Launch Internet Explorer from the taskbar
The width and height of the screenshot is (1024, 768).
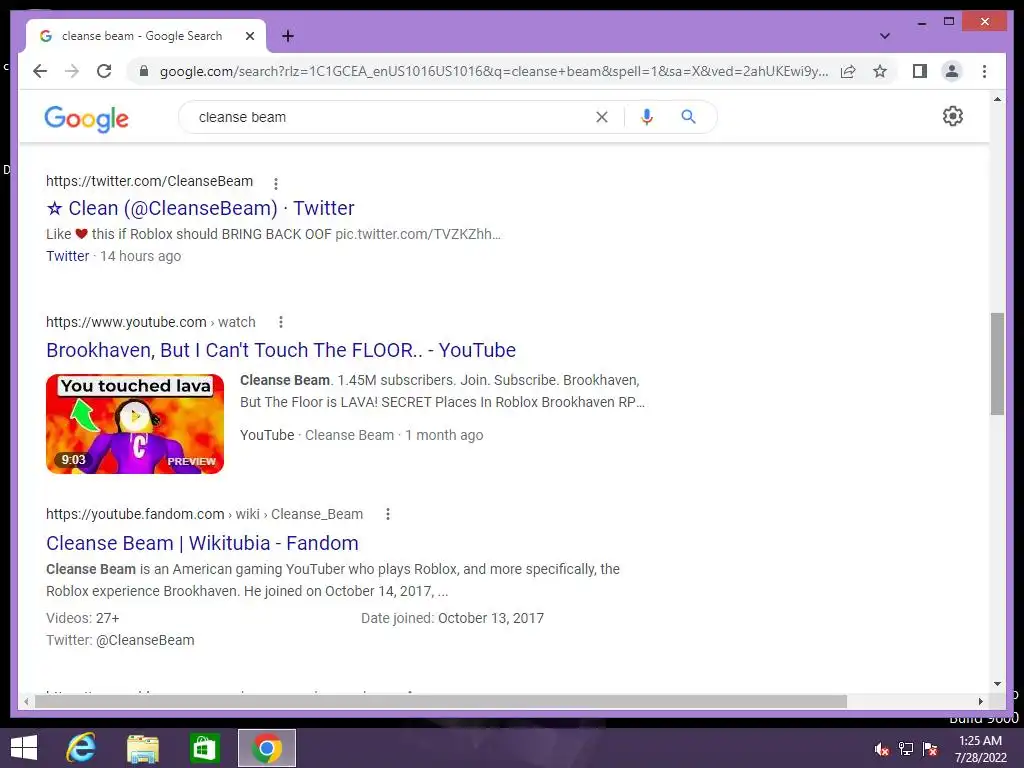click(81, 748)
